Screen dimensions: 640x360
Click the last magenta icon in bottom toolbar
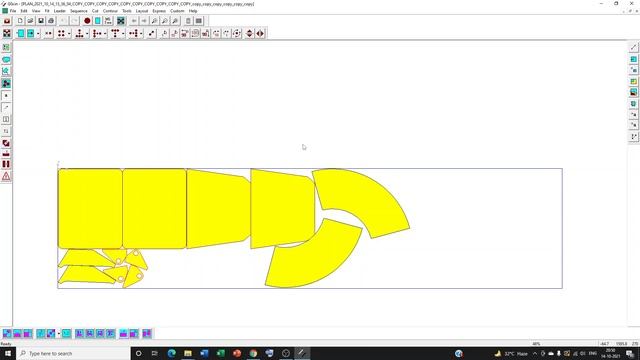click(147, 333)
